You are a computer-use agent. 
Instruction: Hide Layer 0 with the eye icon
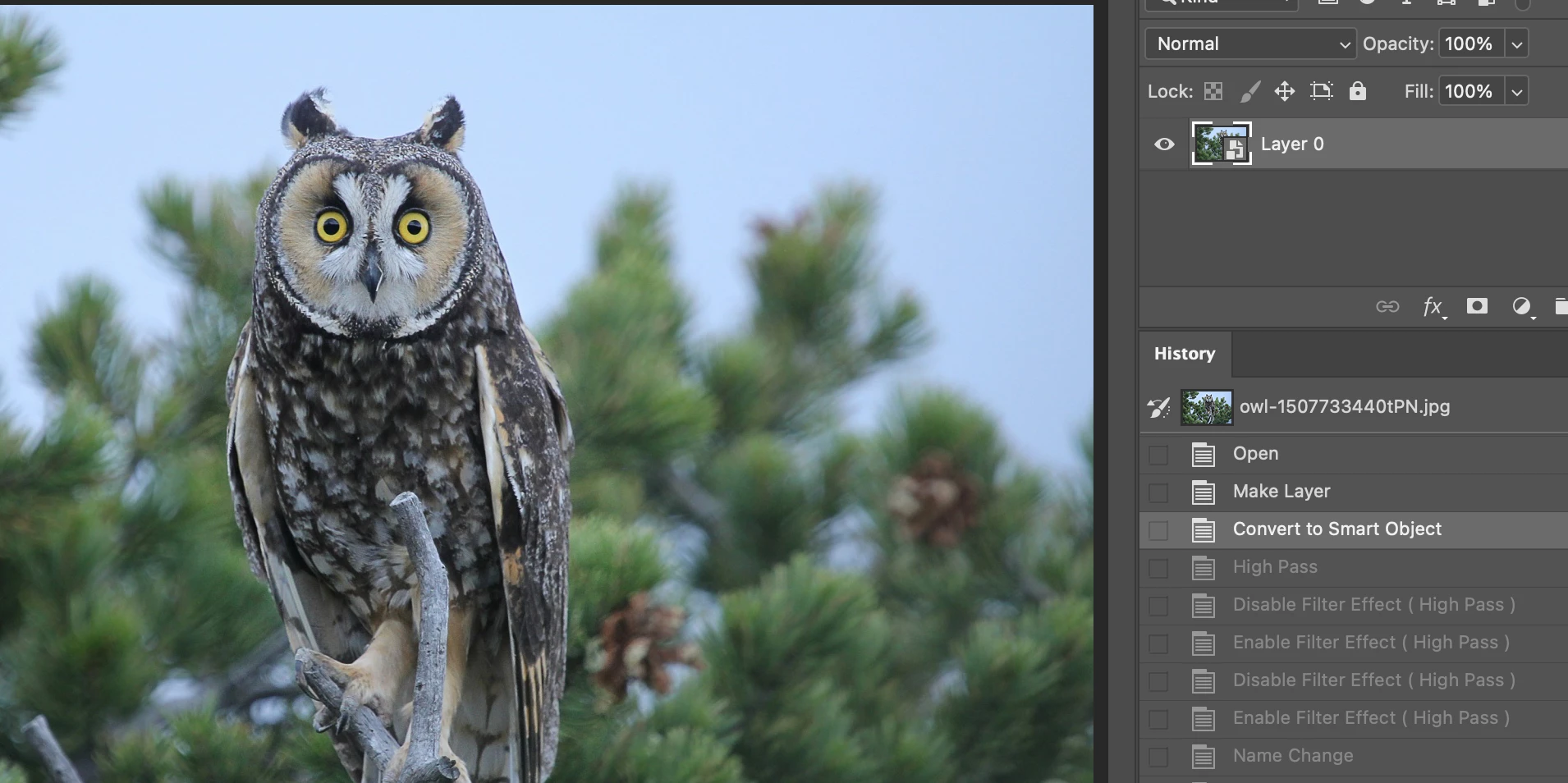coord(1164,144)
